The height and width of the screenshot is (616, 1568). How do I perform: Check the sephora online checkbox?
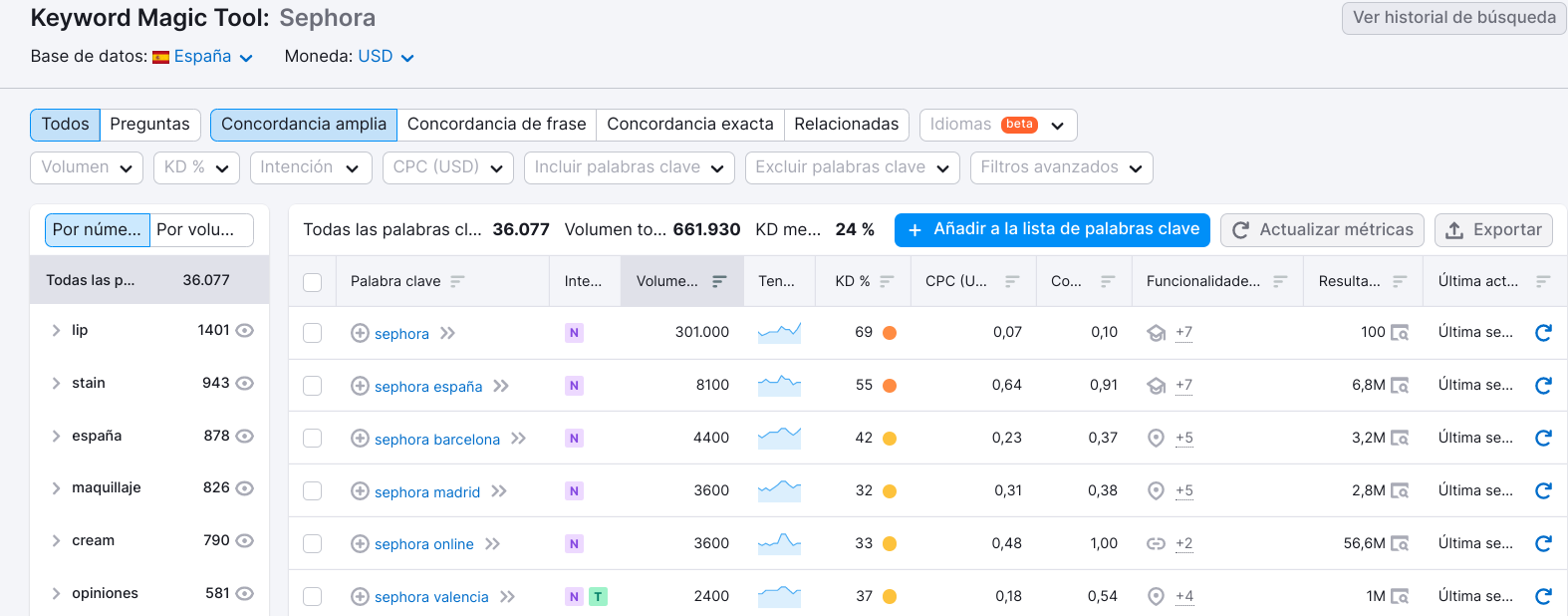click(313, 544)
